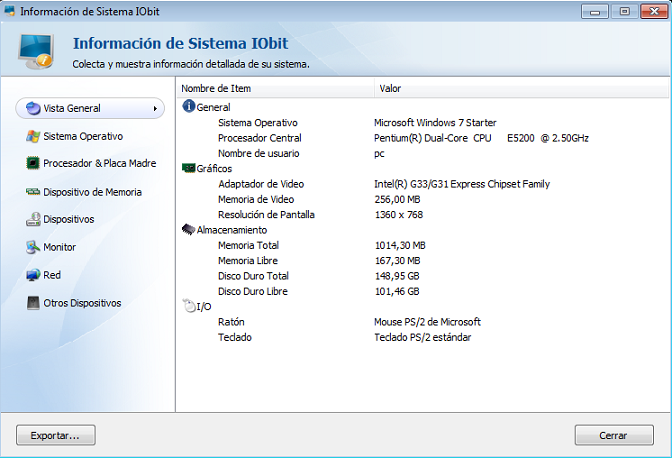The width and height of the screenshot is (672, 458).
Task: Click the Otros Dispositivos icon
Action: click(33, 303)
